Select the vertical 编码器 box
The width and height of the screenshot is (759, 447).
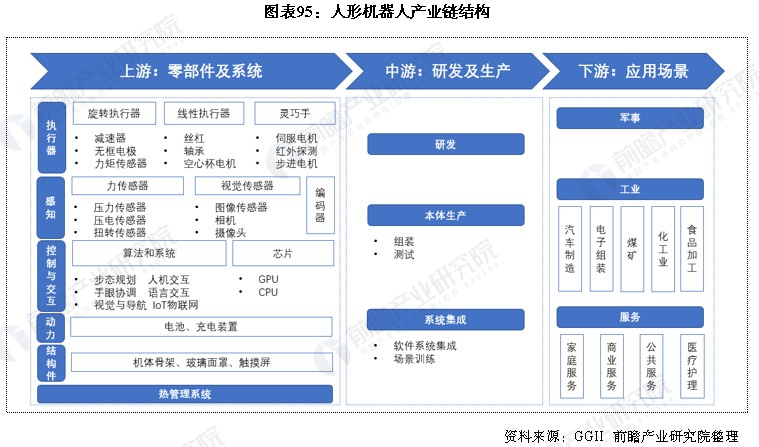(x=320, y=205)
